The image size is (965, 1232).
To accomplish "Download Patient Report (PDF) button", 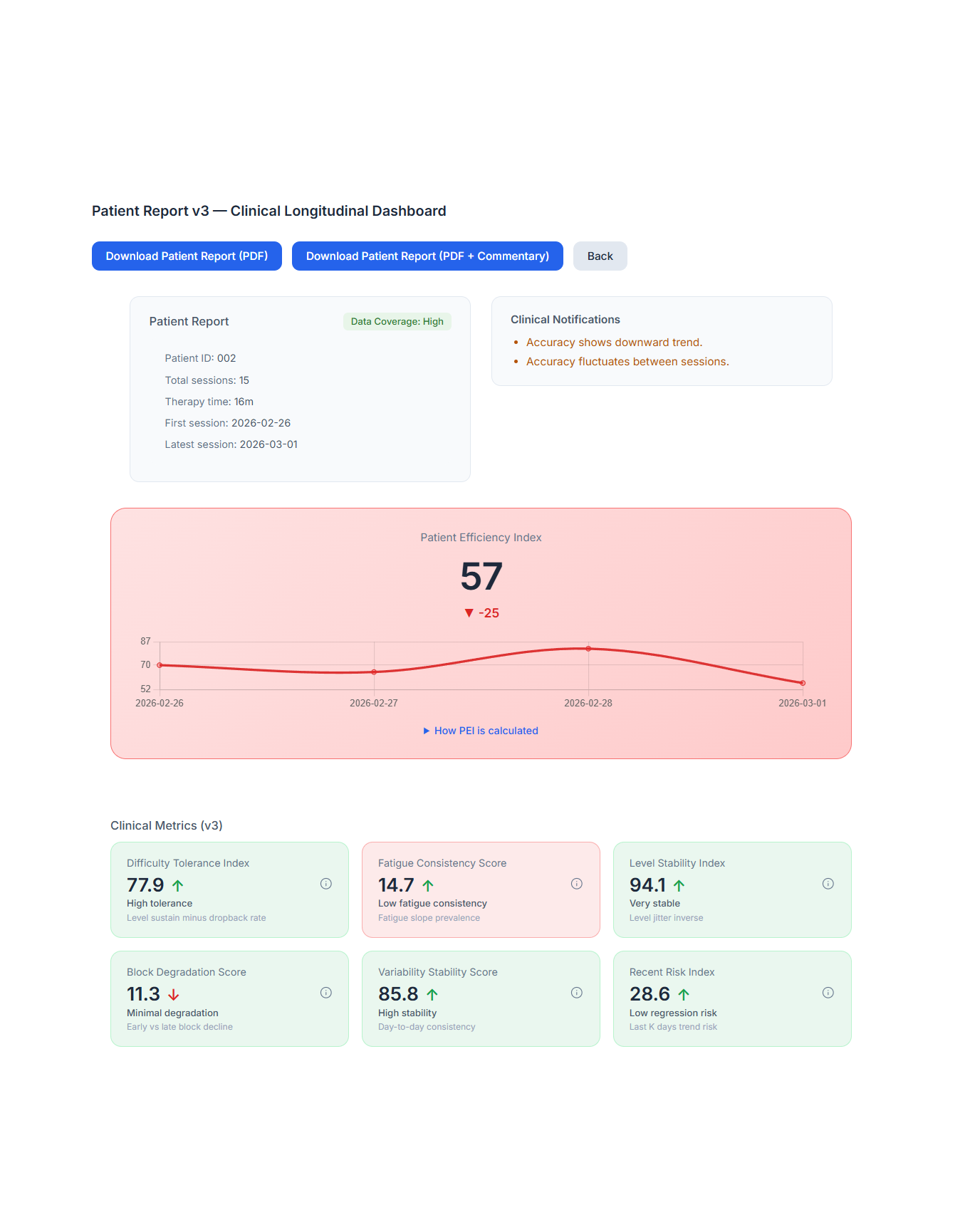I will pyautogui.click(x=187, y=256).
